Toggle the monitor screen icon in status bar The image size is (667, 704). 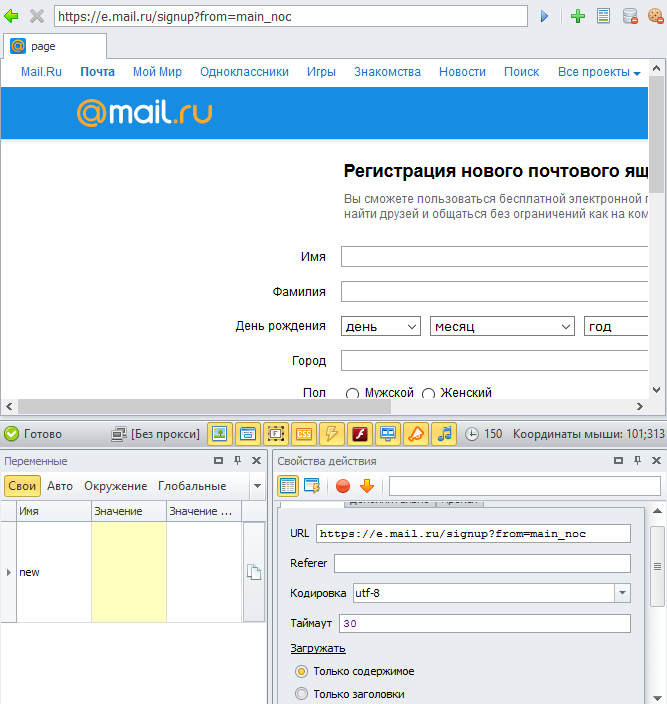(388, 434)
